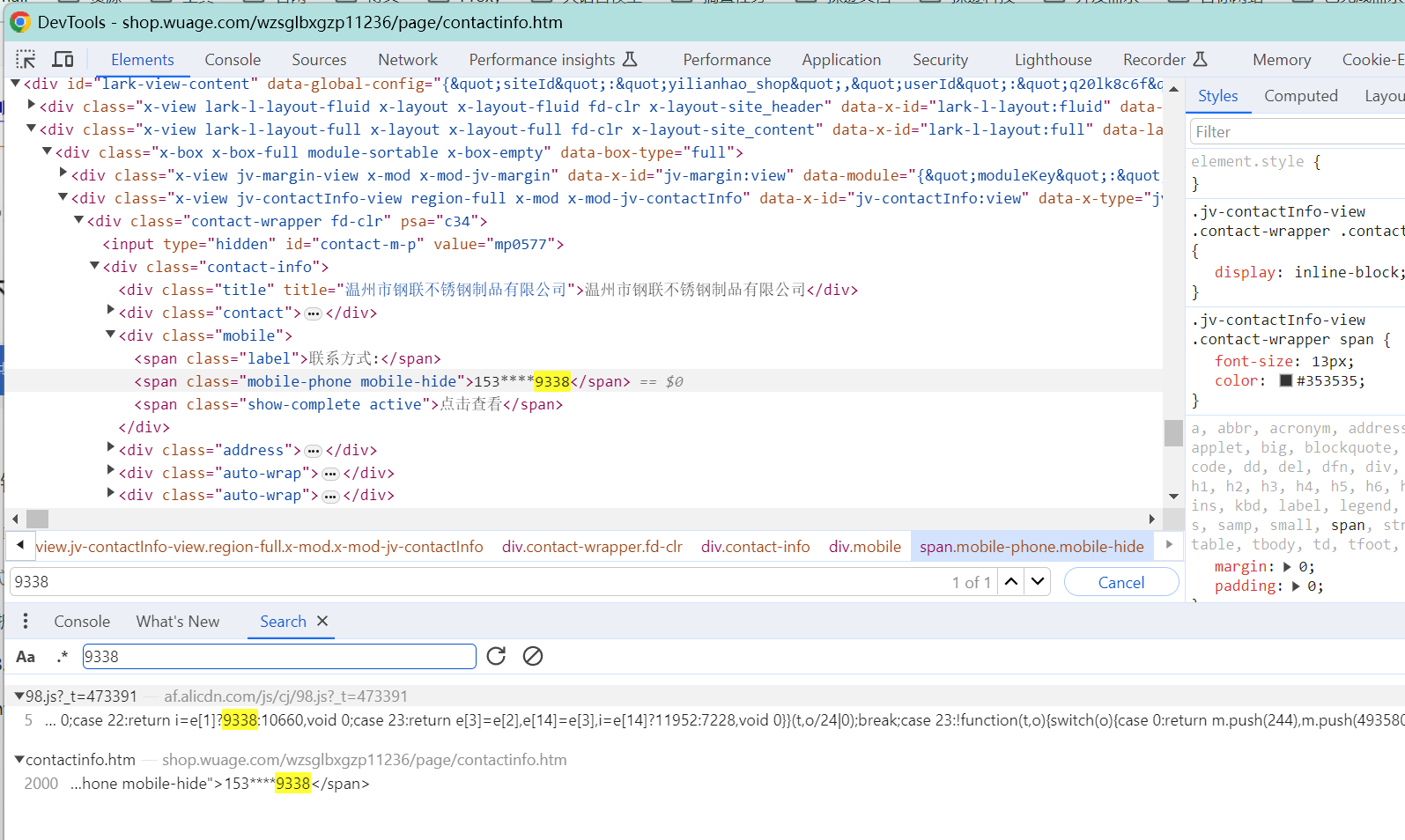Collapse the contact-info div node
Image resolution: width=1405 pixels, height=840 pixels.
click(94, 267)
